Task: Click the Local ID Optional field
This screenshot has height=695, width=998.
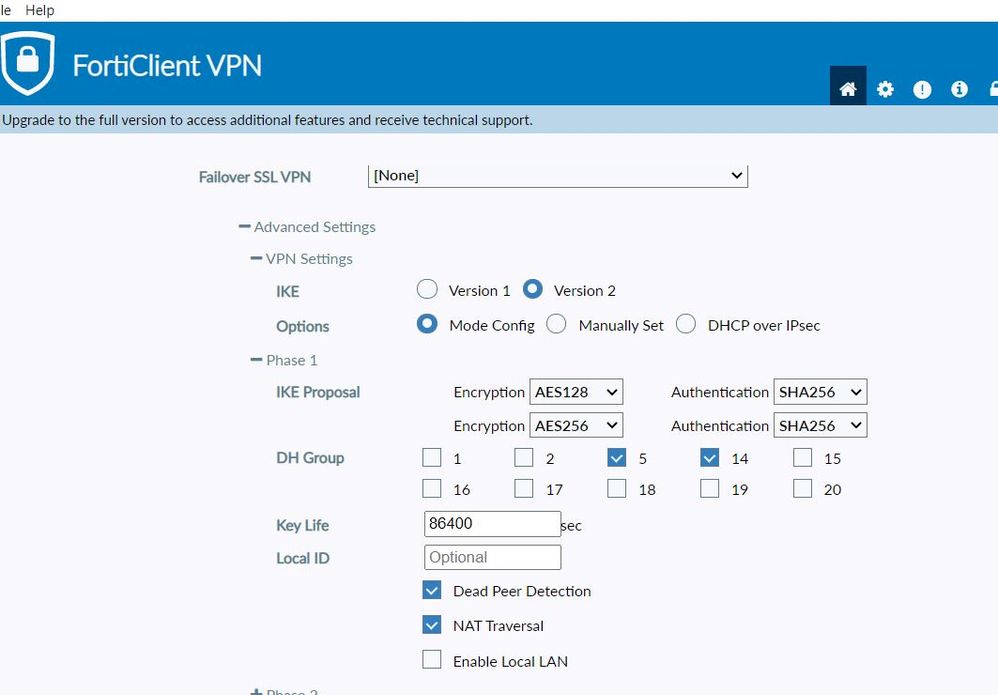Action: click(x=493, y=558)
